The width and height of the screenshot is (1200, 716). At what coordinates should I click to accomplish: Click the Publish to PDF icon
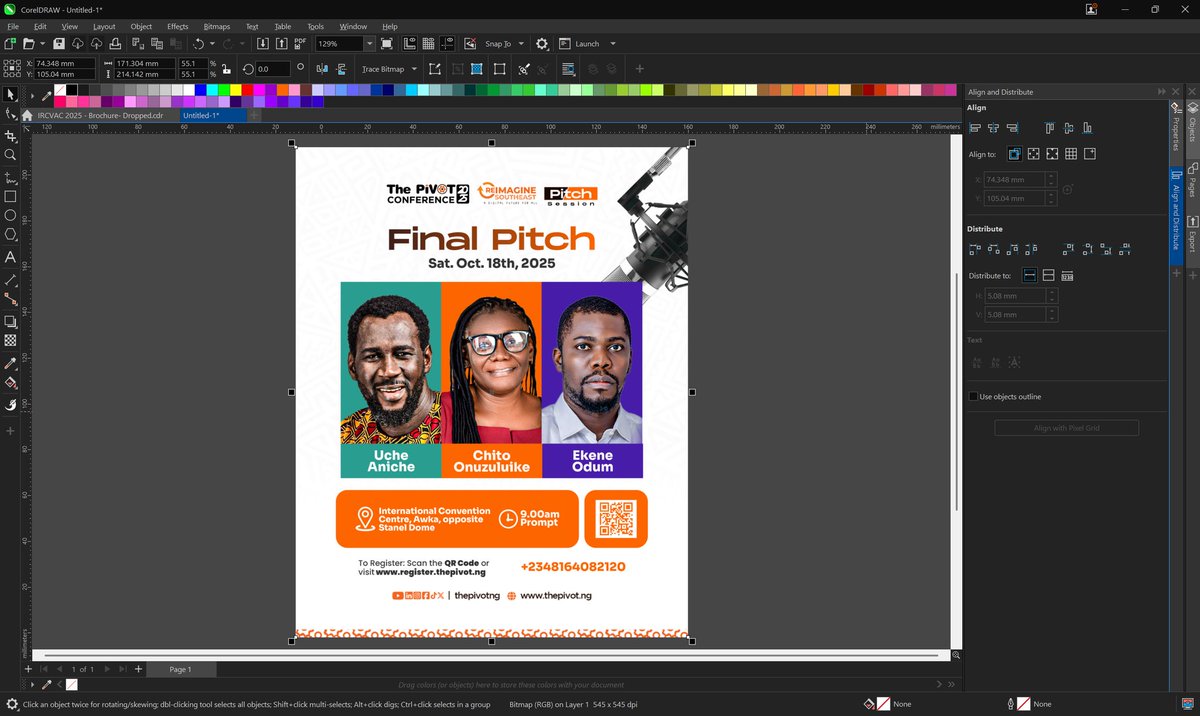click(300, 44)
